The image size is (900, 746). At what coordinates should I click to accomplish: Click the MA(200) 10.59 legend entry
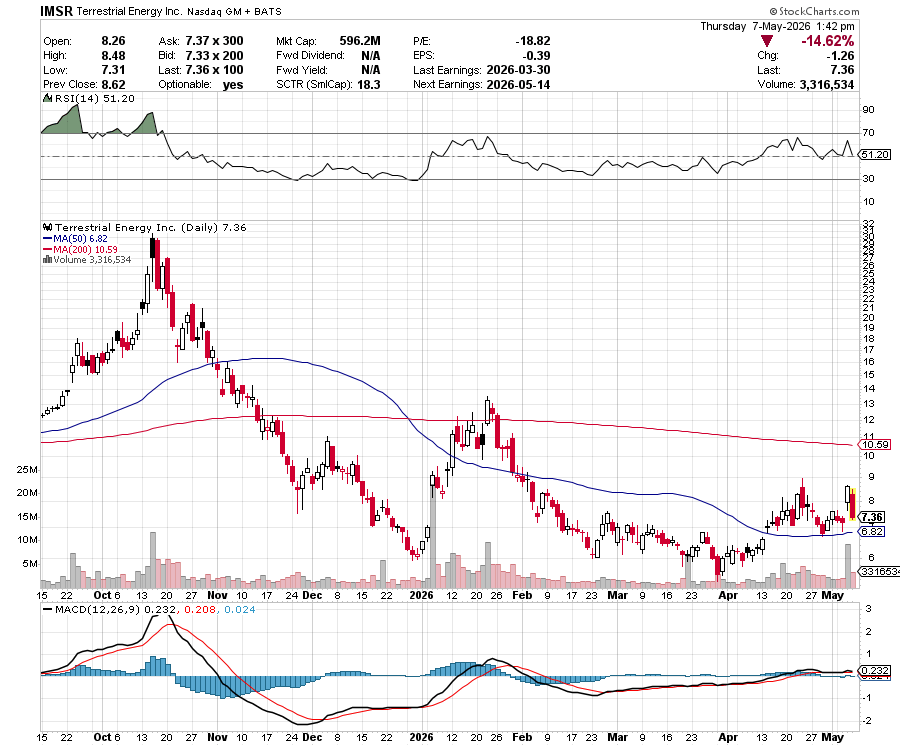pos(80,249)
